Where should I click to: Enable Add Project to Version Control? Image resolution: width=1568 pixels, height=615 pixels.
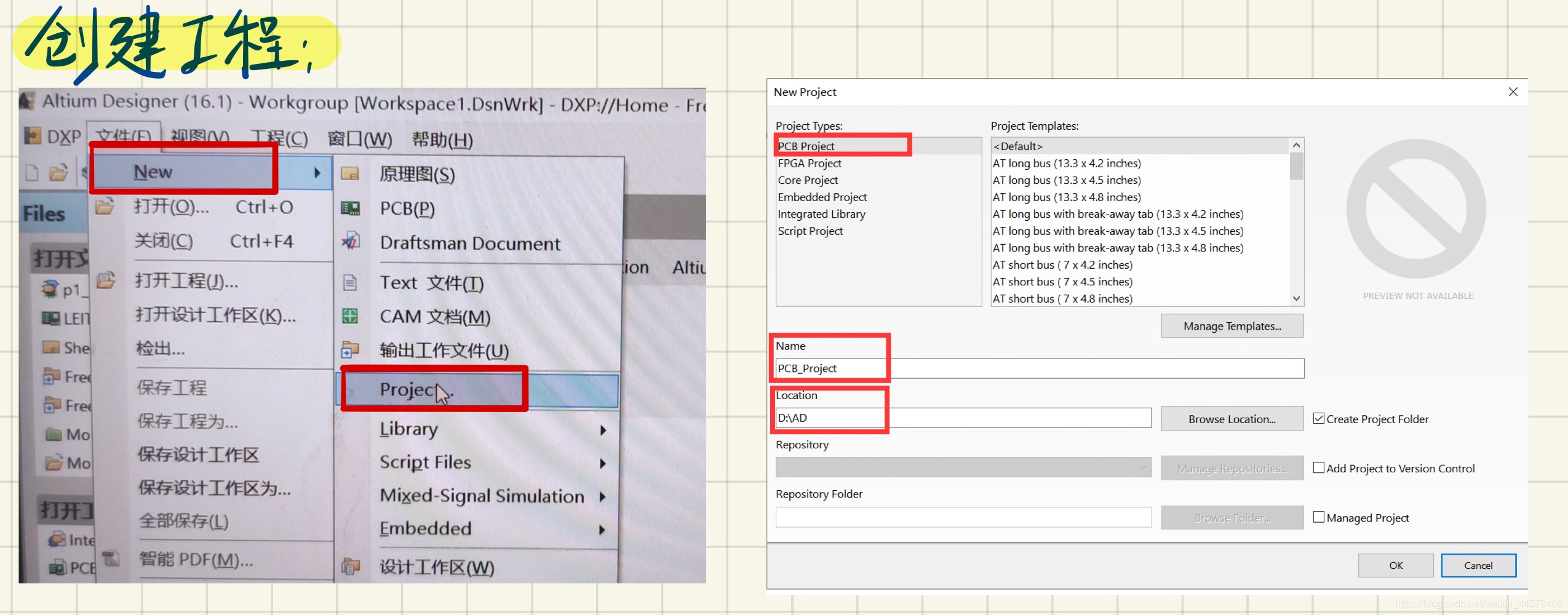(x=1319, y=467)
